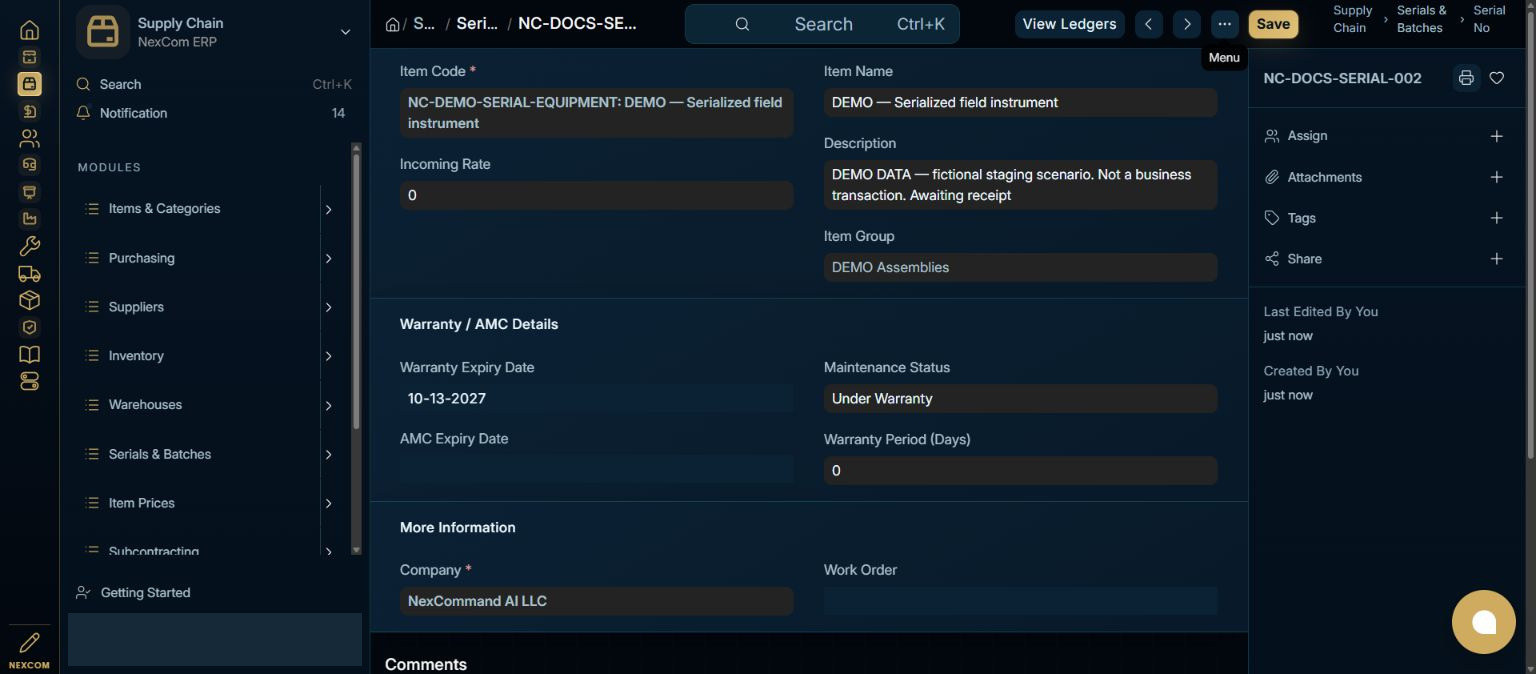The width and height of the screenshot is (1536, 674).
Task: Expand Inventory module chevron
Action: pyautogui.click(x=328, y=356)
